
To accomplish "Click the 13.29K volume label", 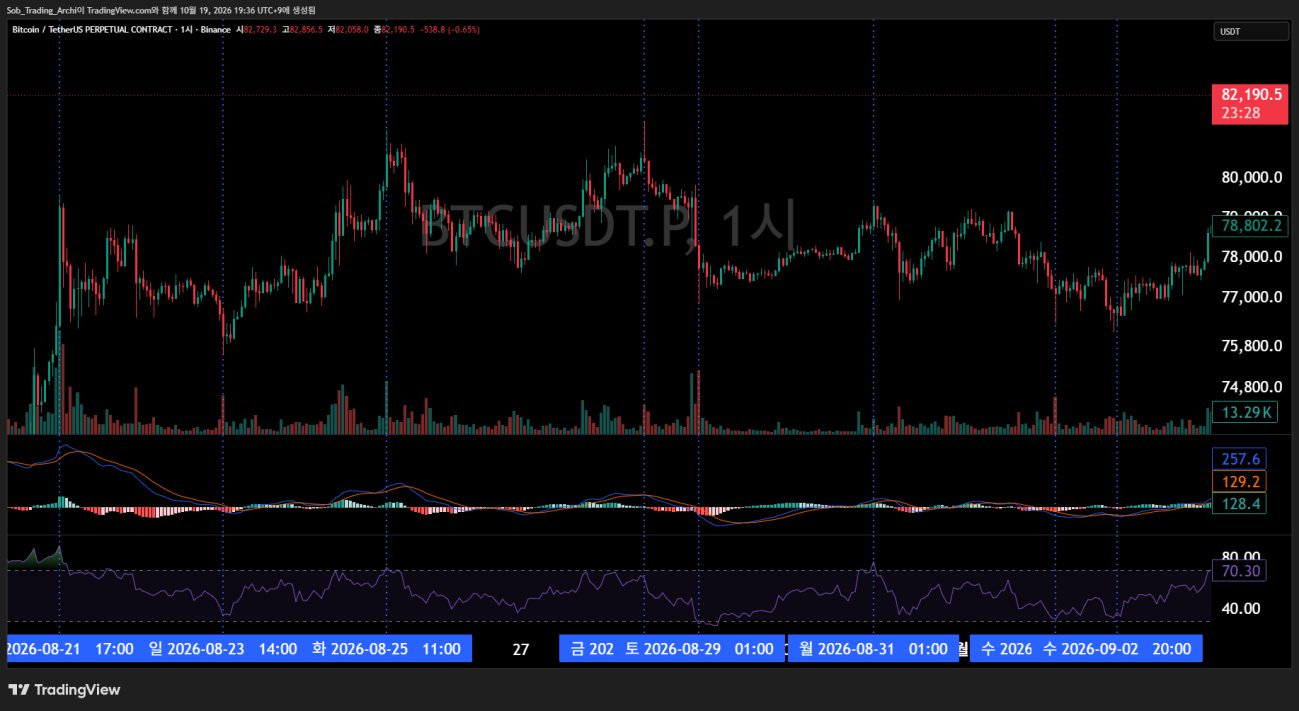I will (x=1244, y=411).
